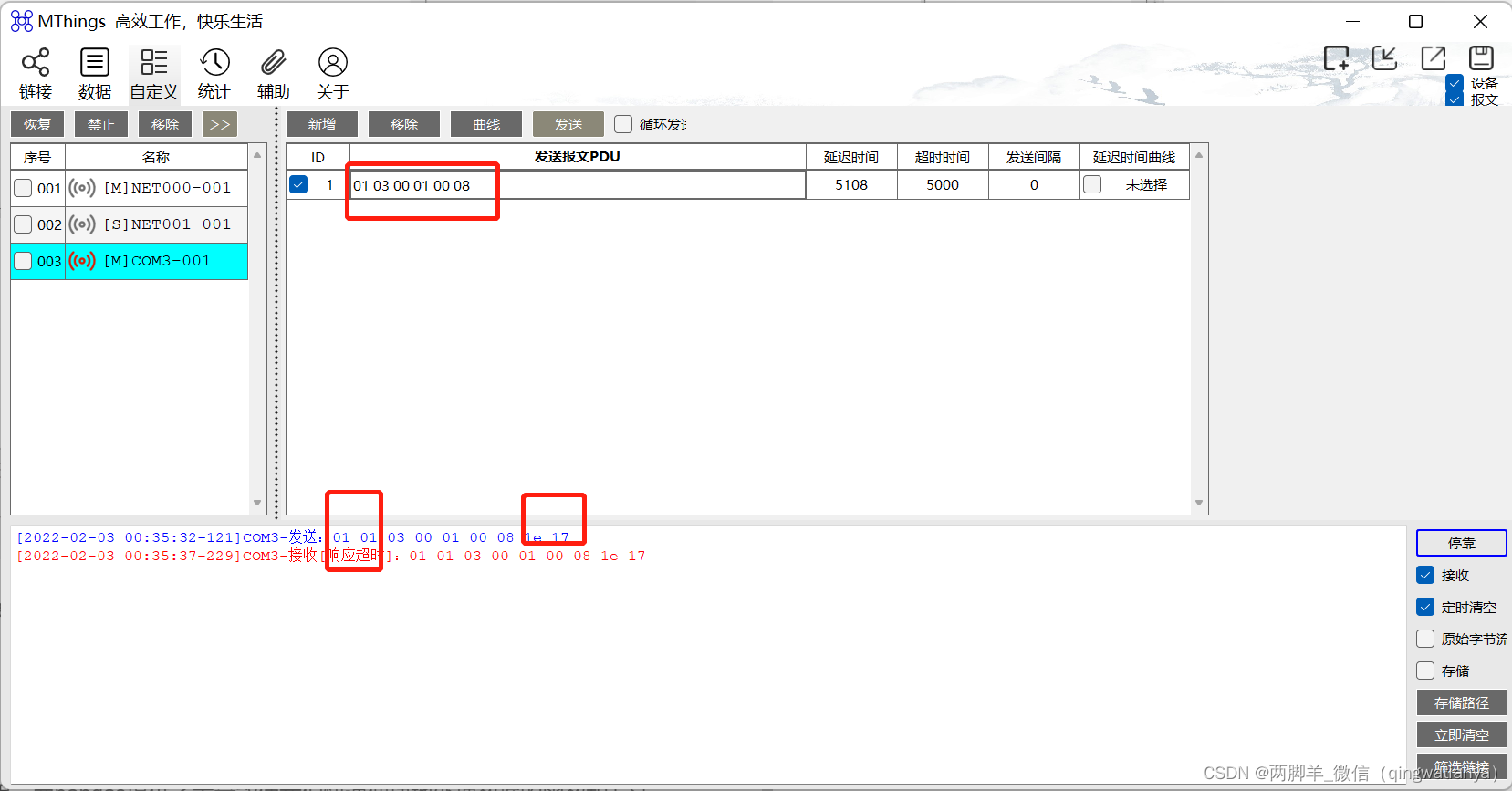The width and height of the screenshot is (1512, 791).
Task: Click the 发送间隔 column header
Action: click(x=1034, y=157)
